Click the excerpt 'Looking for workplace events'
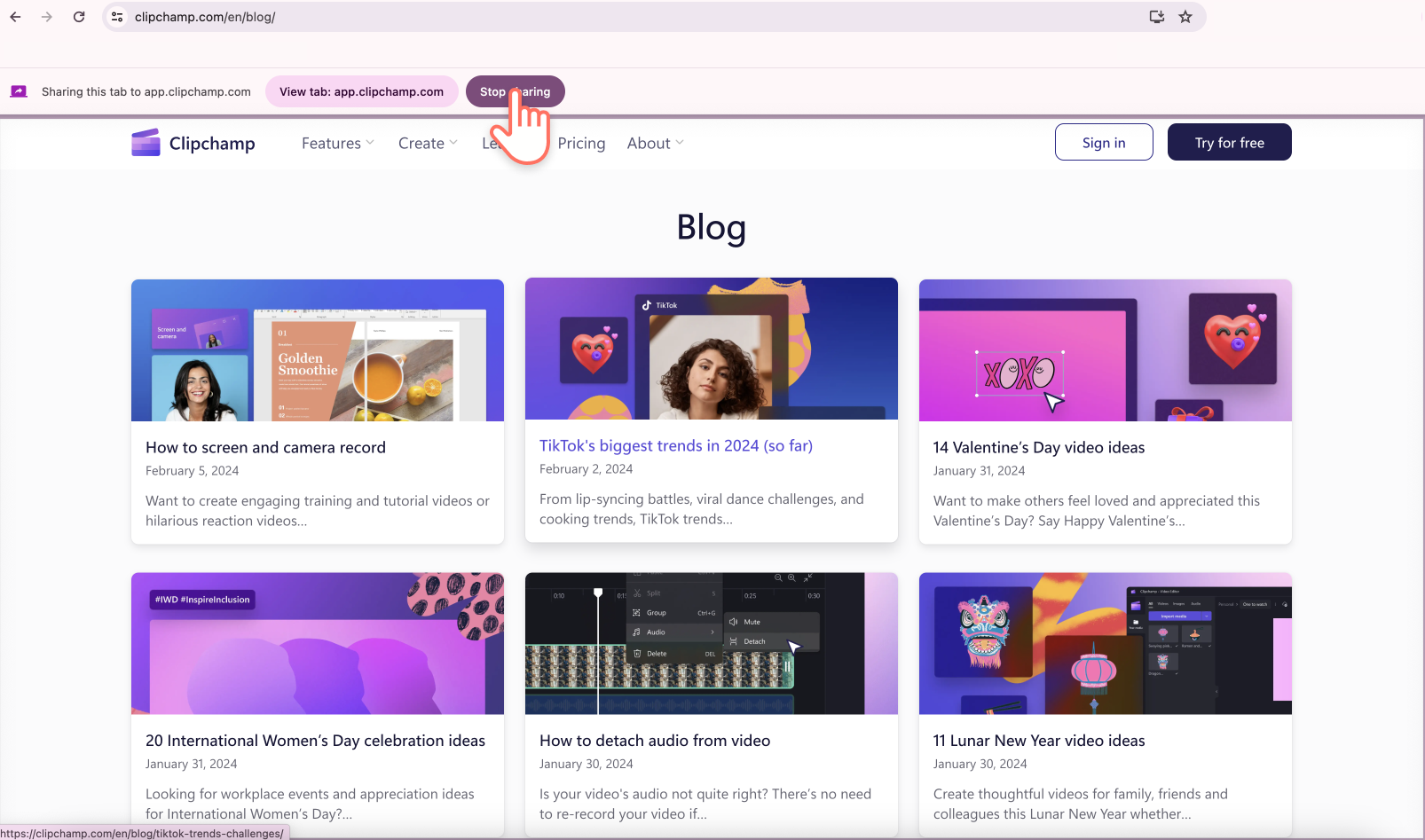The width and height of the screenshot is (1425, 840). pos(310,804)
